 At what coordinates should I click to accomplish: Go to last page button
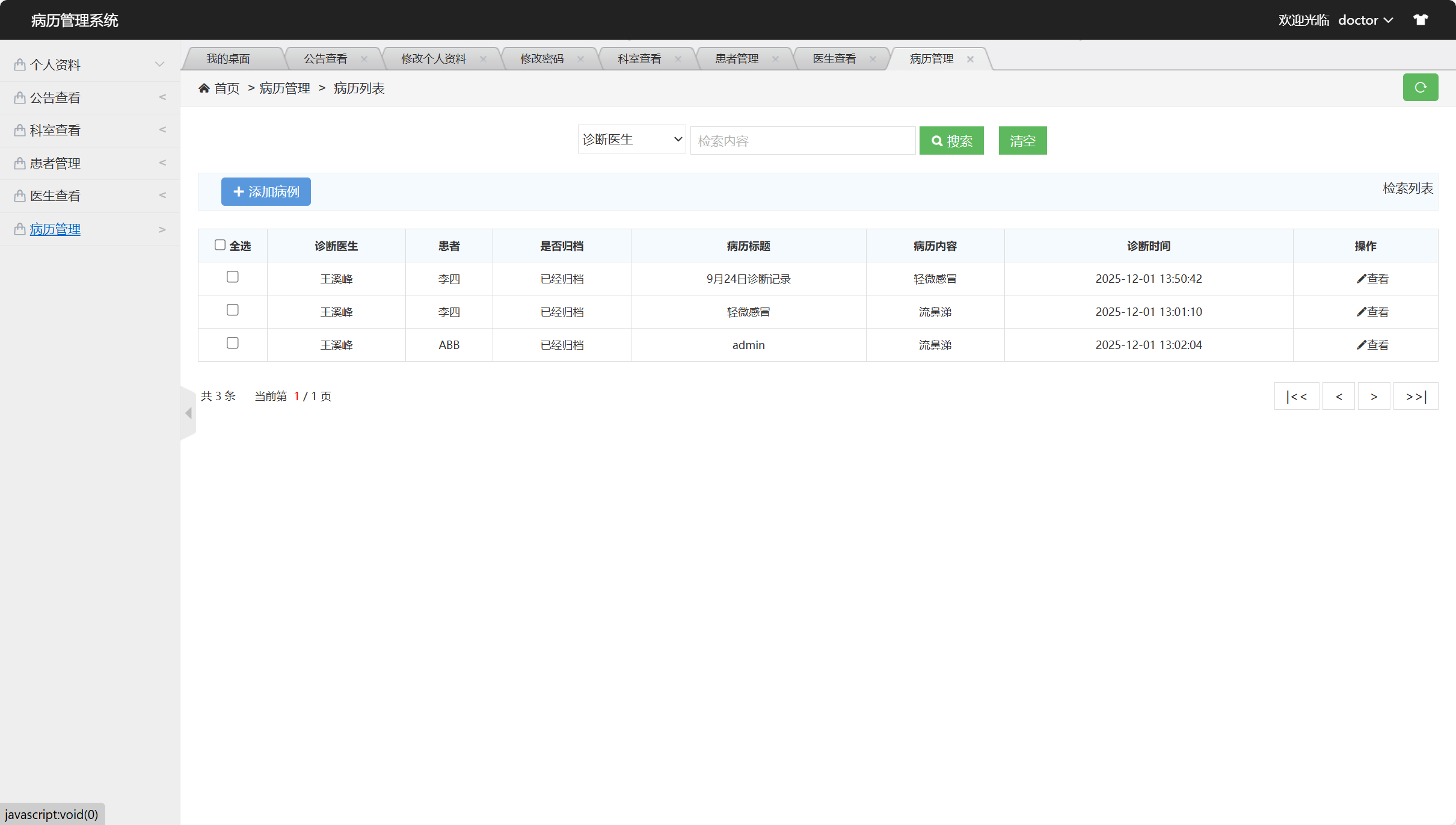click(x=1415, y=396)
